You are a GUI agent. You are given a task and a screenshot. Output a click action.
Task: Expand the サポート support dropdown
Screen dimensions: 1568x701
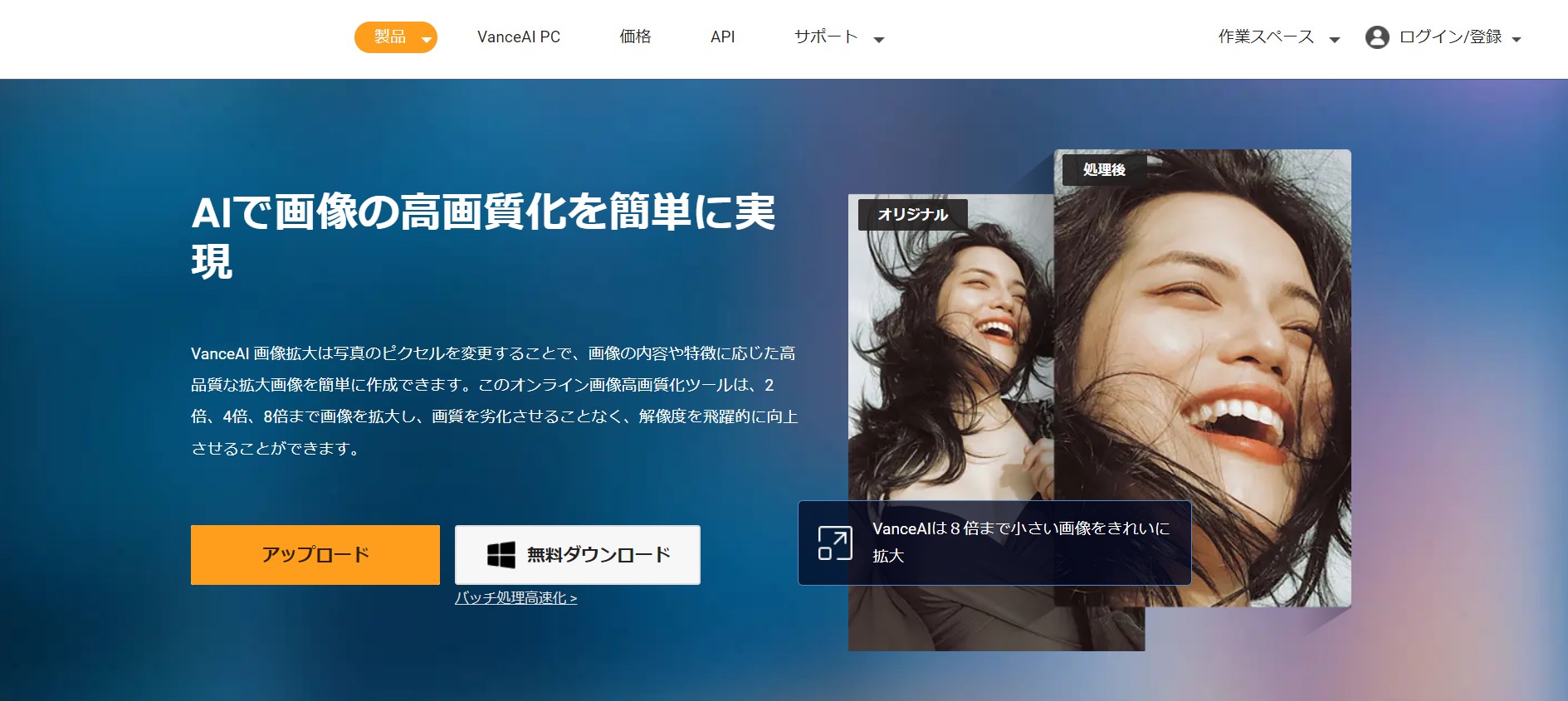click(839, 37)
